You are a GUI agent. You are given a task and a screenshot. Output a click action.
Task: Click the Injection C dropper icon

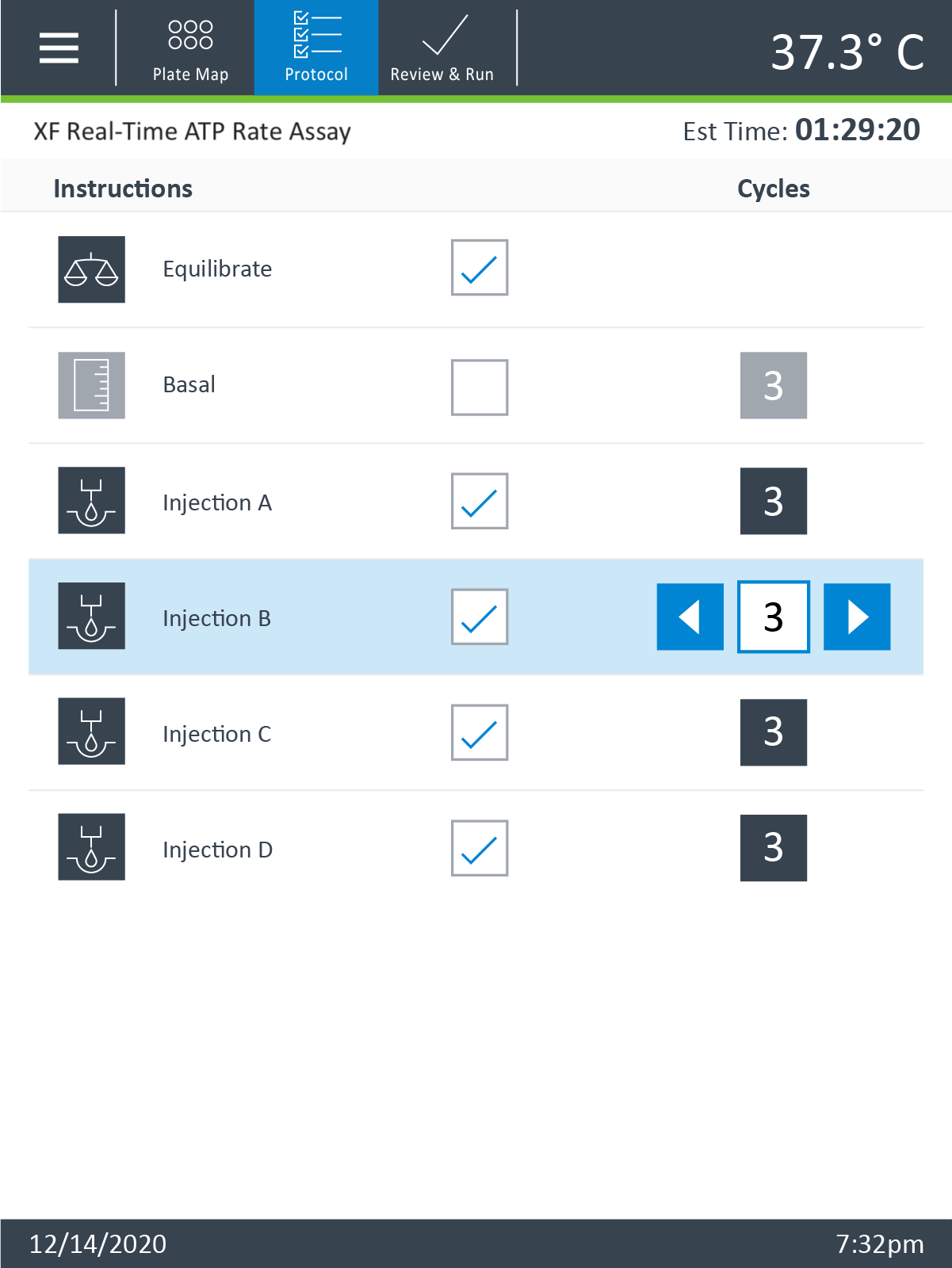(x=91, y=731)
